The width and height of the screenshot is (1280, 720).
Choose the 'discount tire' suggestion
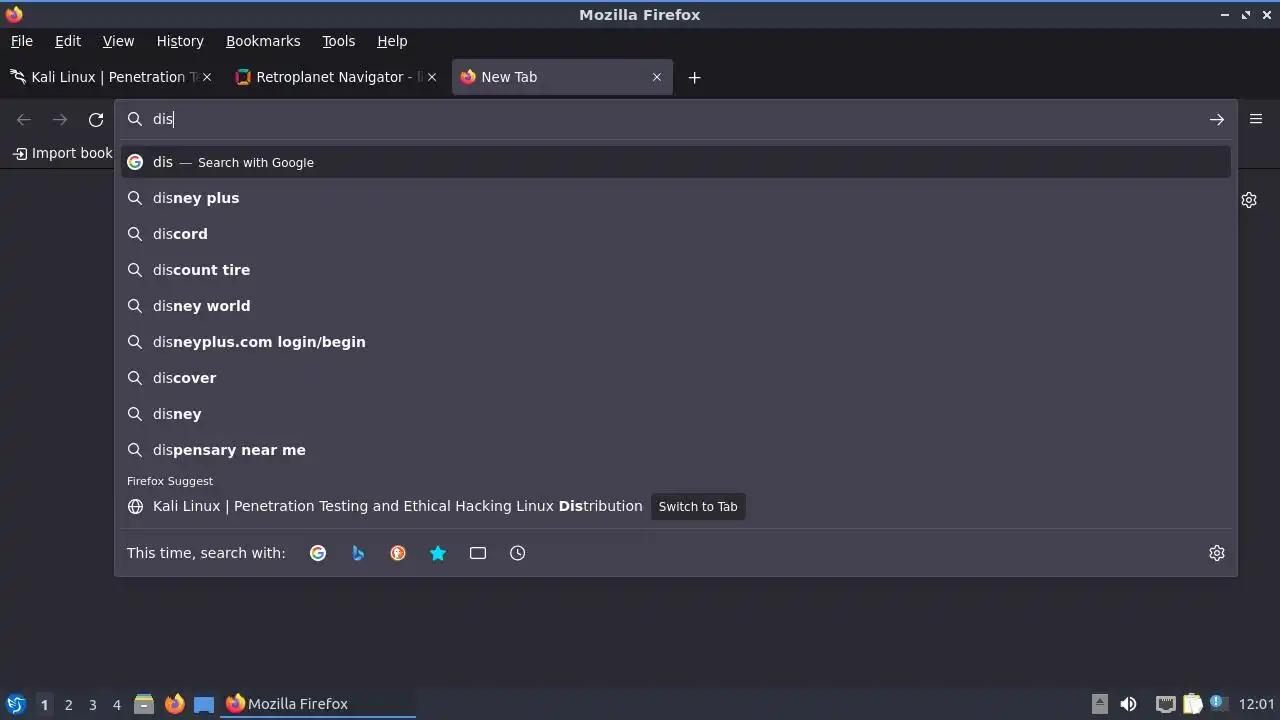coord(676,270)
